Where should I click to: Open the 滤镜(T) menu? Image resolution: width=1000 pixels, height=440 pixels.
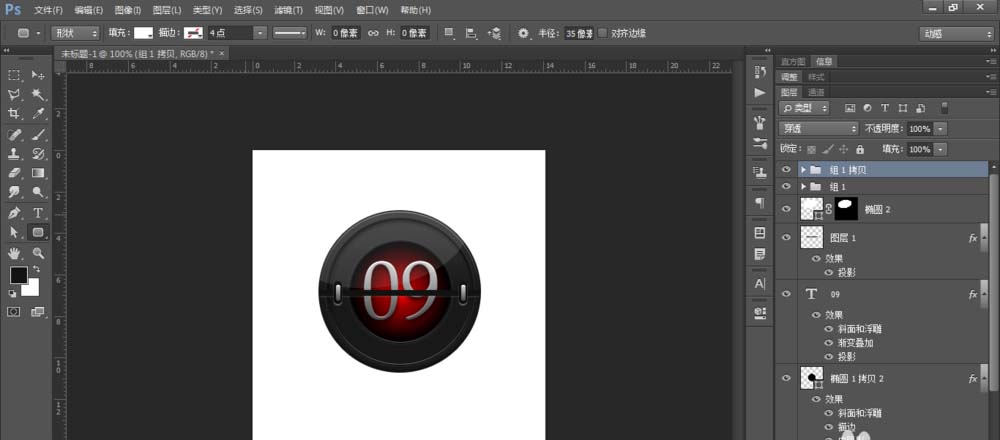[x=289, y=9]
